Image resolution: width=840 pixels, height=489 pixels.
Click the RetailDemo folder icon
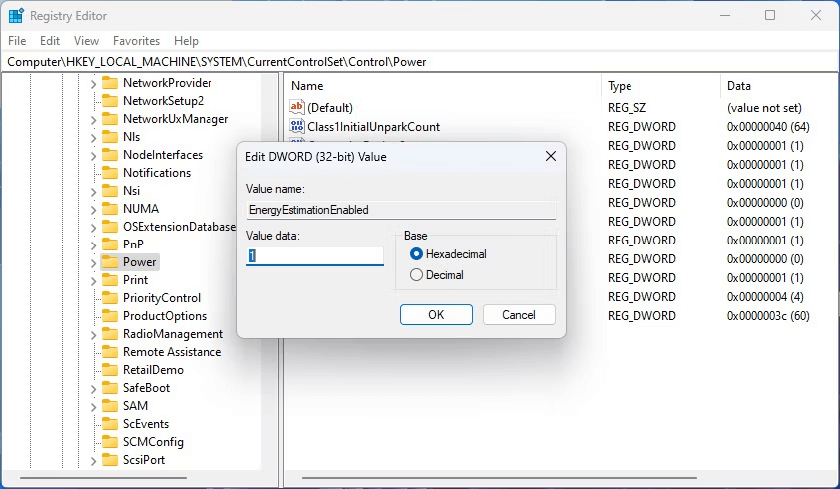109,370
